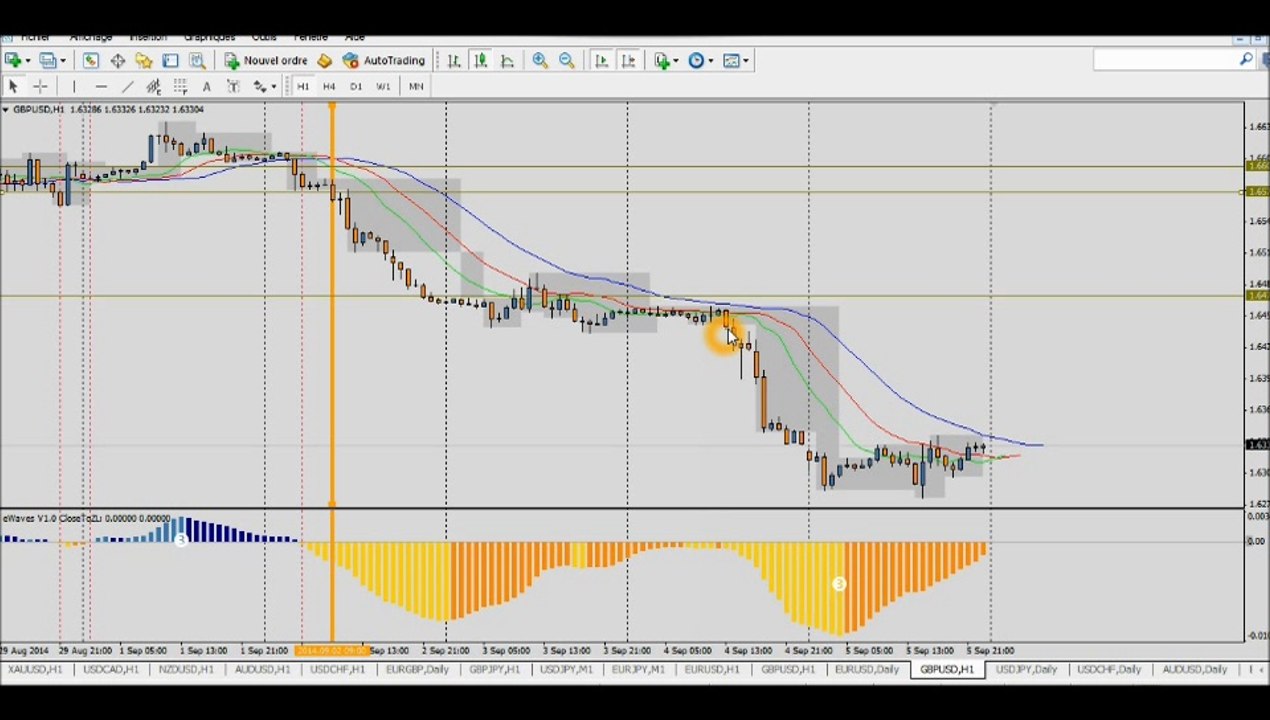Screen dimensions: 1270x720
Task: Open the Aide menu
Action: click(354, 37)
